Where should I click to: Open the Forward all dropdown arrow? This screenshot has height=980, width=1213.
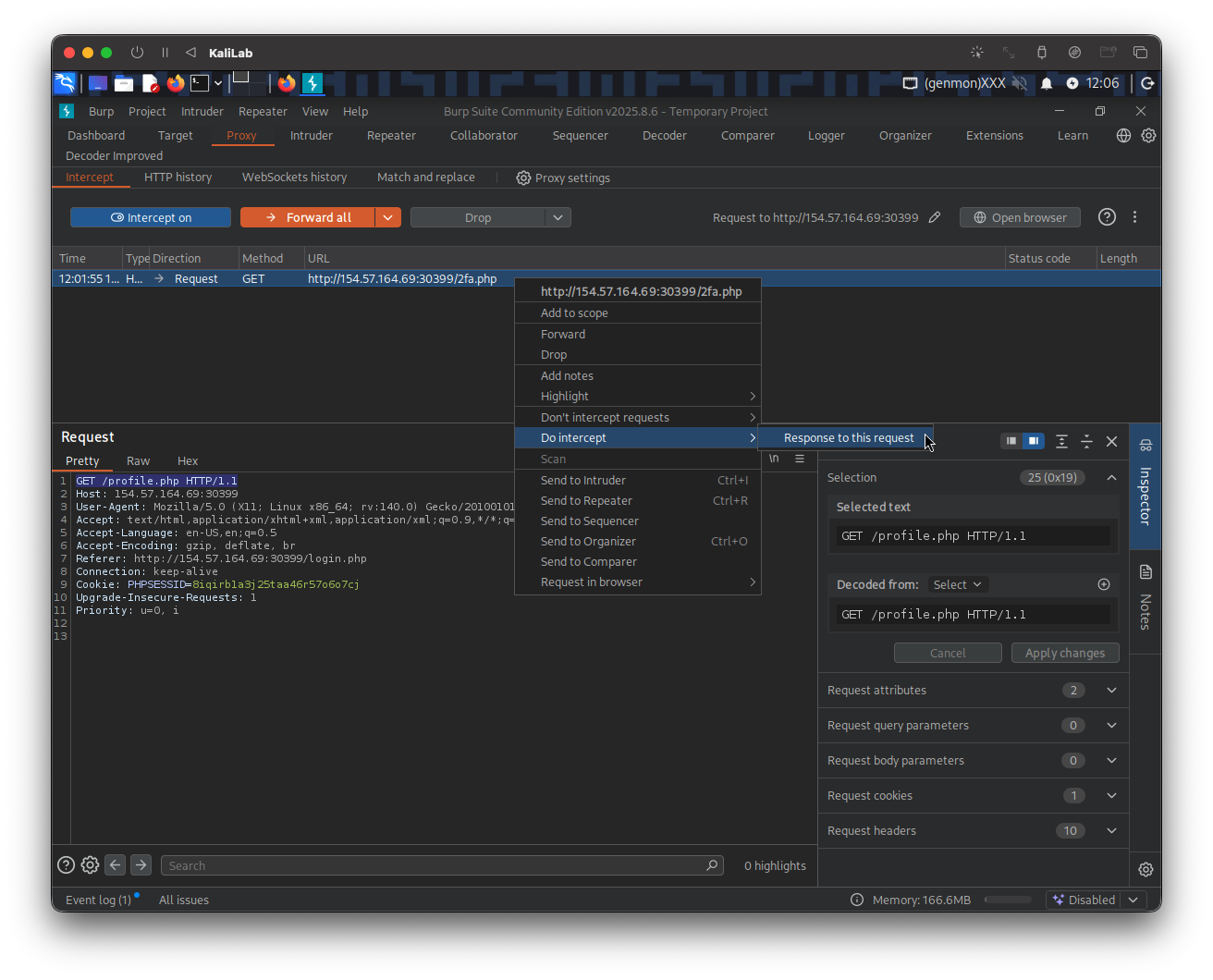coord(388,217)
